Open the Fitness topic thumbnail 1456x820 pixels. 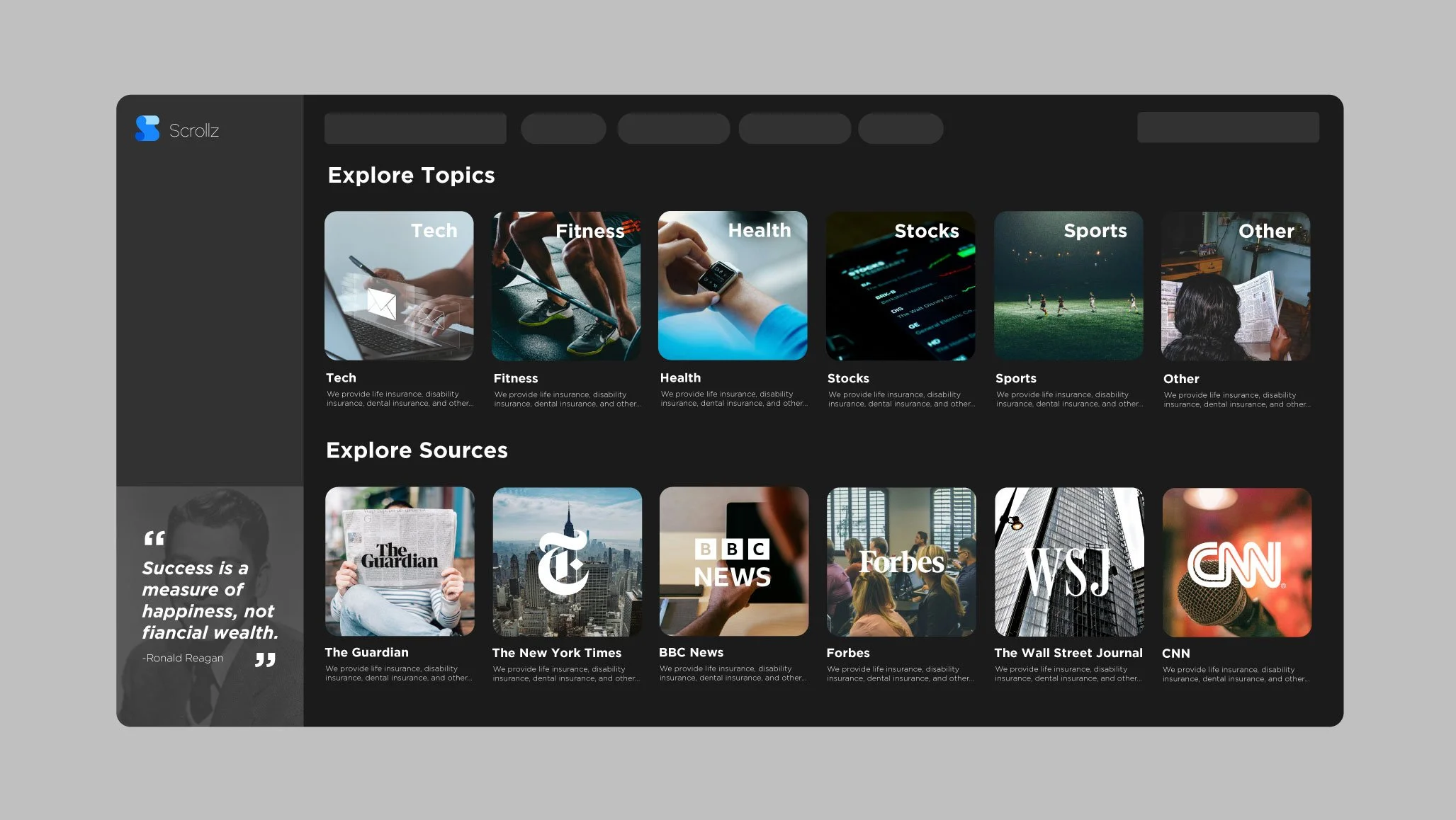click(x=566, y=285)
